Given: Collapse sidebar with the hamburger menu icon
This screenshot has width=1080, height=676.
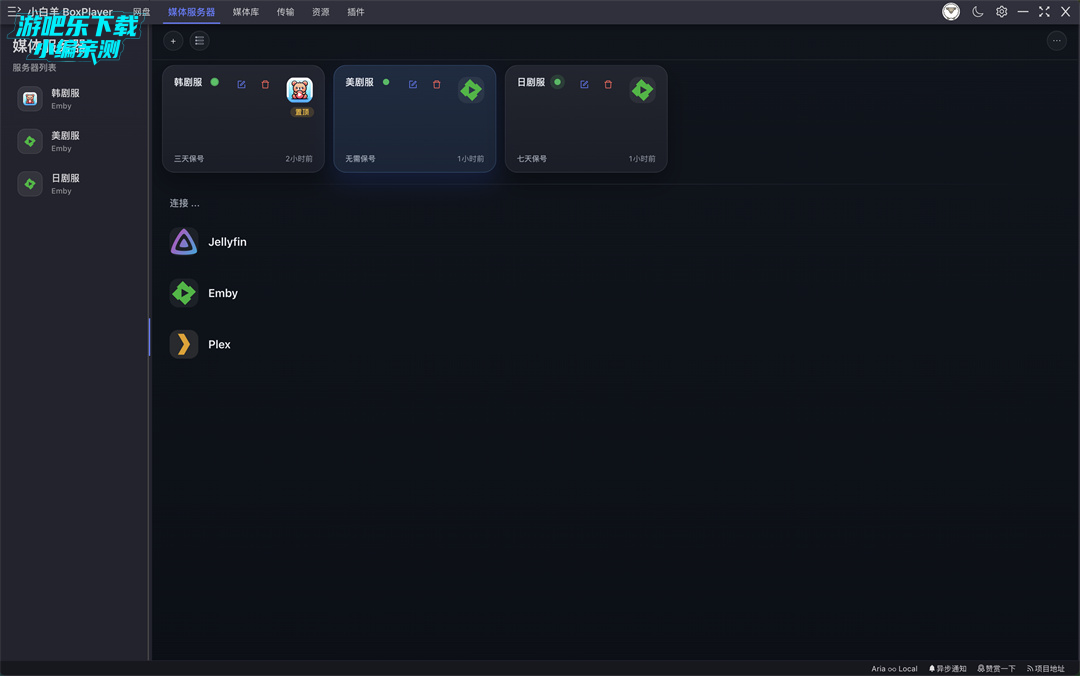Looking at the screenshot, I should (x=14, y=11).
